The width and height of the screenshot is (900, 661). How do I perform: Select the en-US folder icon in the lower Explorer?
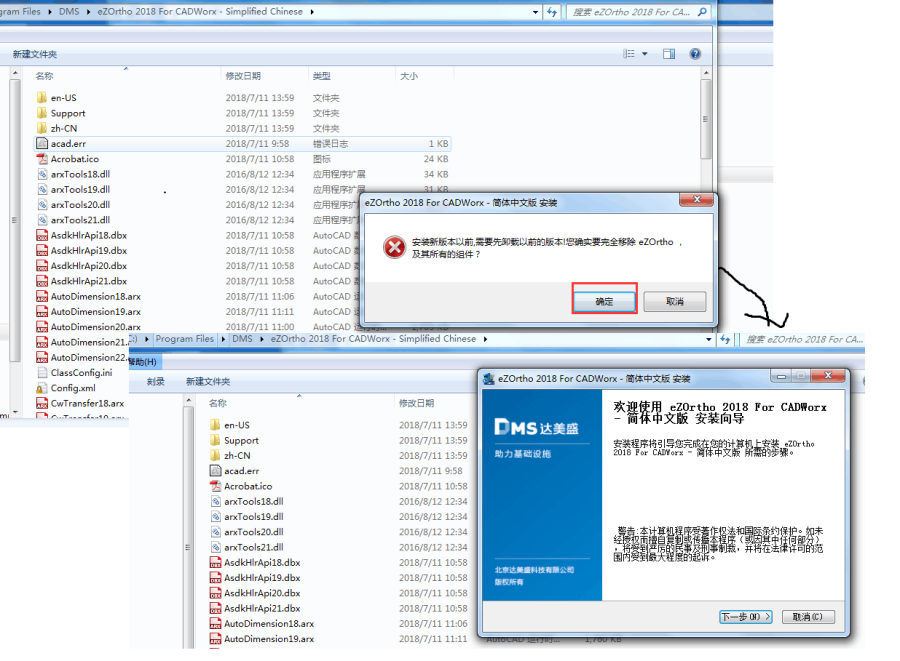point(215,425)
